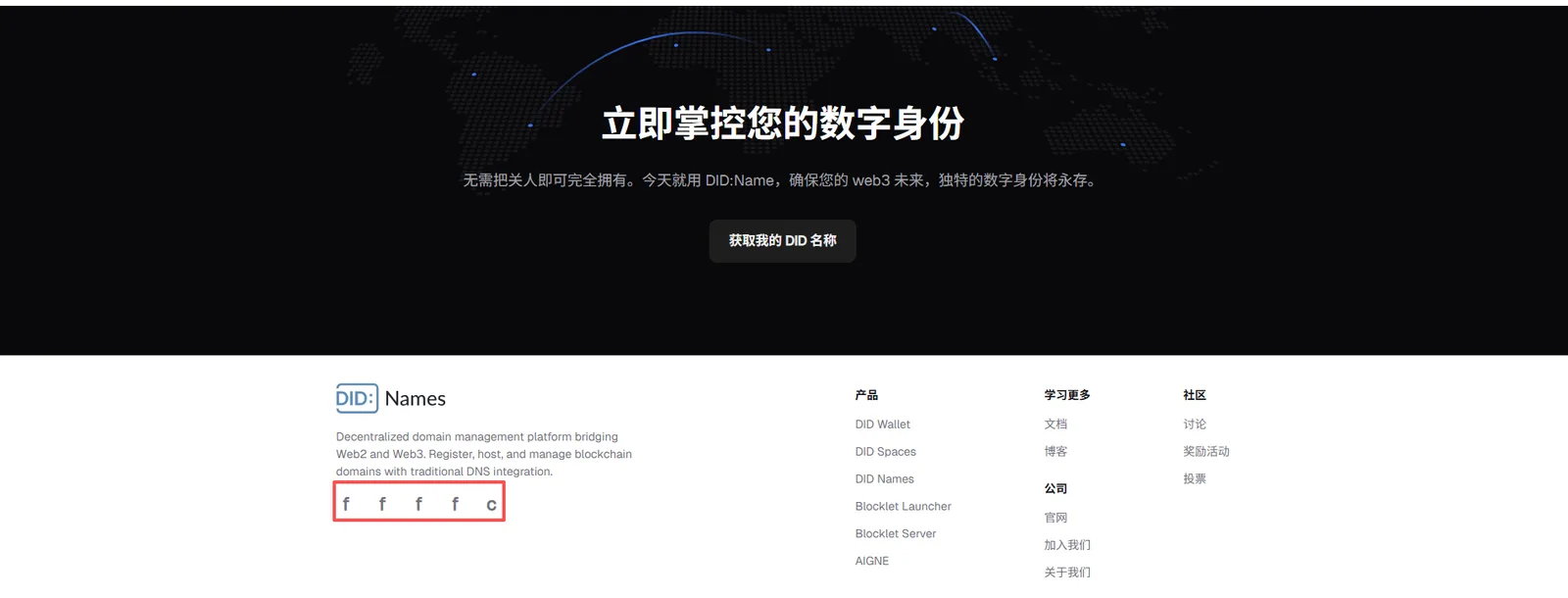Click the 产品 column heading
The image size is (1568, 598).
tap(866, 395)
